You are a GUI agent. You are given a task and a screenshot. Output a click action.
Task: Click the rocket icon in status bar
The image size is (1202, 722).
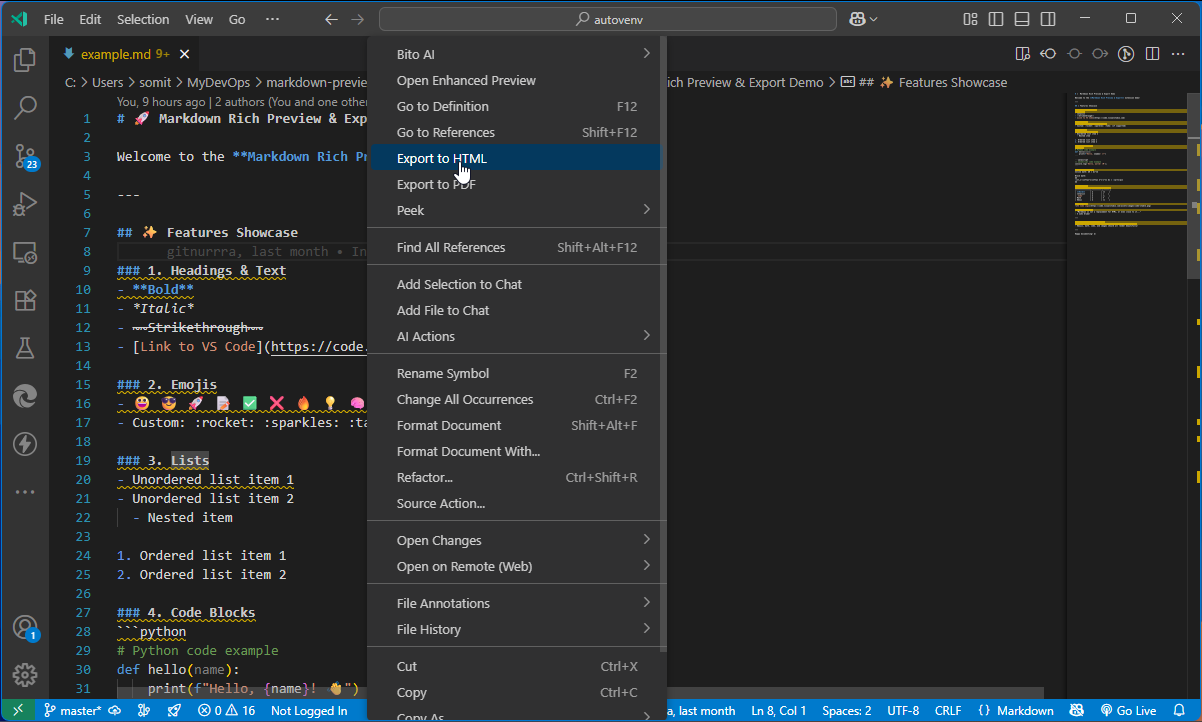(174, 711)
